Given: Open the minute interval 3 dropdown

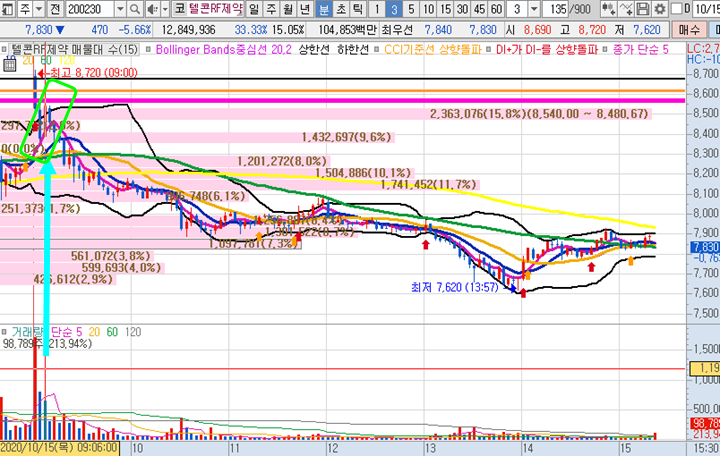Looking at the screenshot, I should point(534,8).
